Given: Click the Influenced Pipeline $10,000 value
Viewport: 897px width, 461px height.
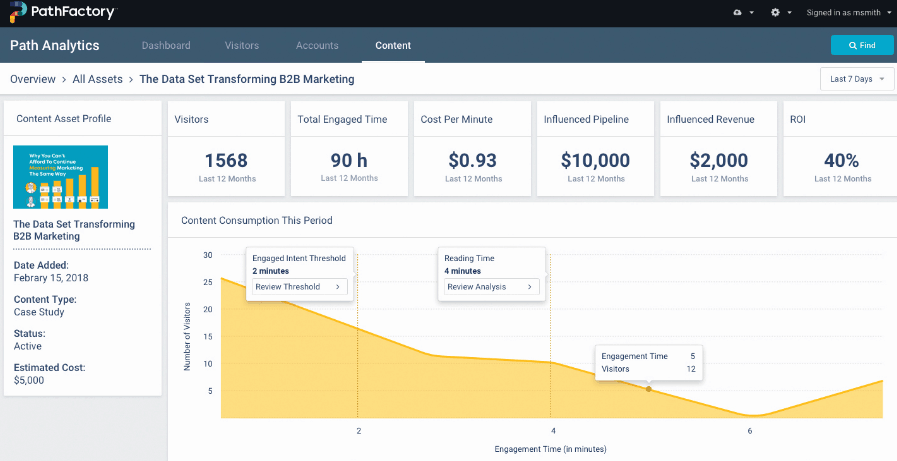Looking at the screenshot, I should (x=596, y=161).
